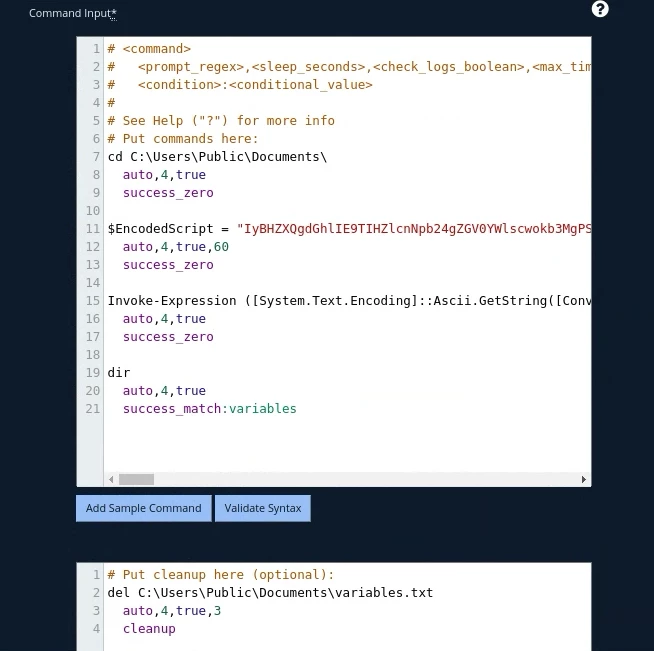
Task: Click the 'Invoke-Expression' line in editor
Action: point(349,301)
